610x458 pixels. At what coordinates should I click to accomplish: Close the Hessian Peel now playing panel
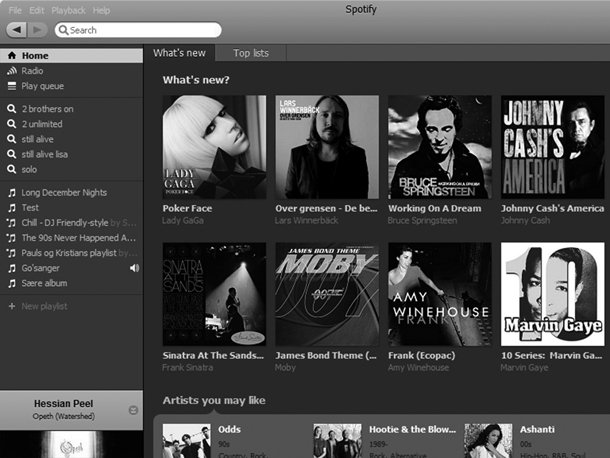tap(134, 410)
